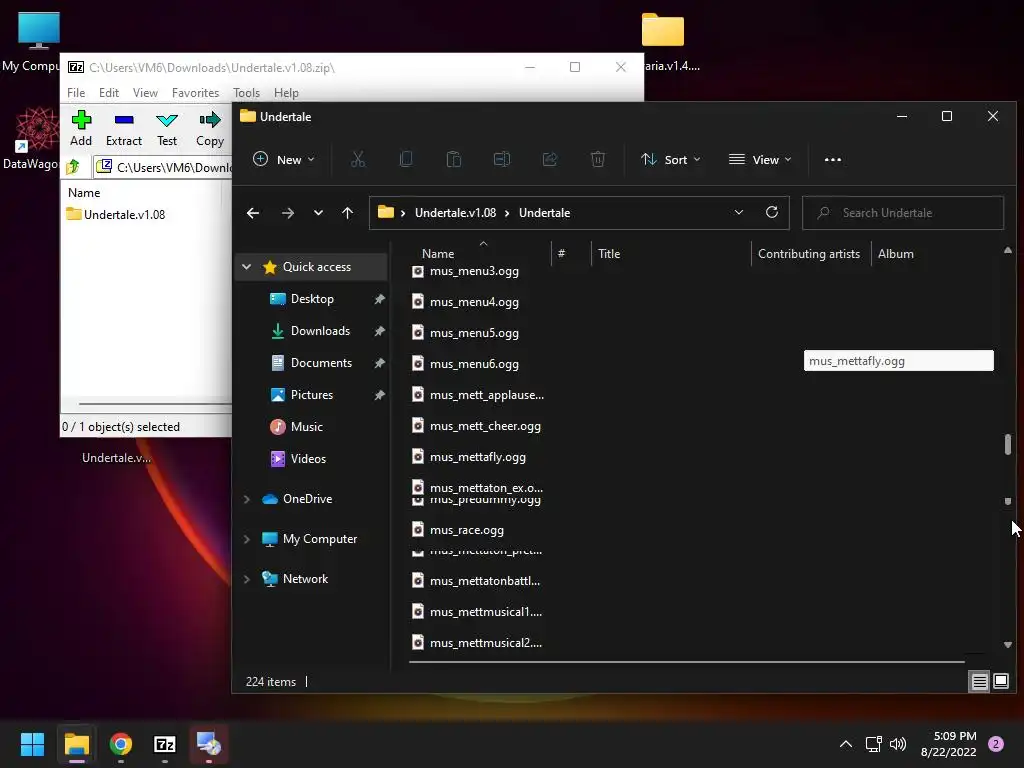Image resolution: width=1024 pixels, height=768 pixels.
Task: Select file mus_race.ogg
Action: [x=466, y=530]
